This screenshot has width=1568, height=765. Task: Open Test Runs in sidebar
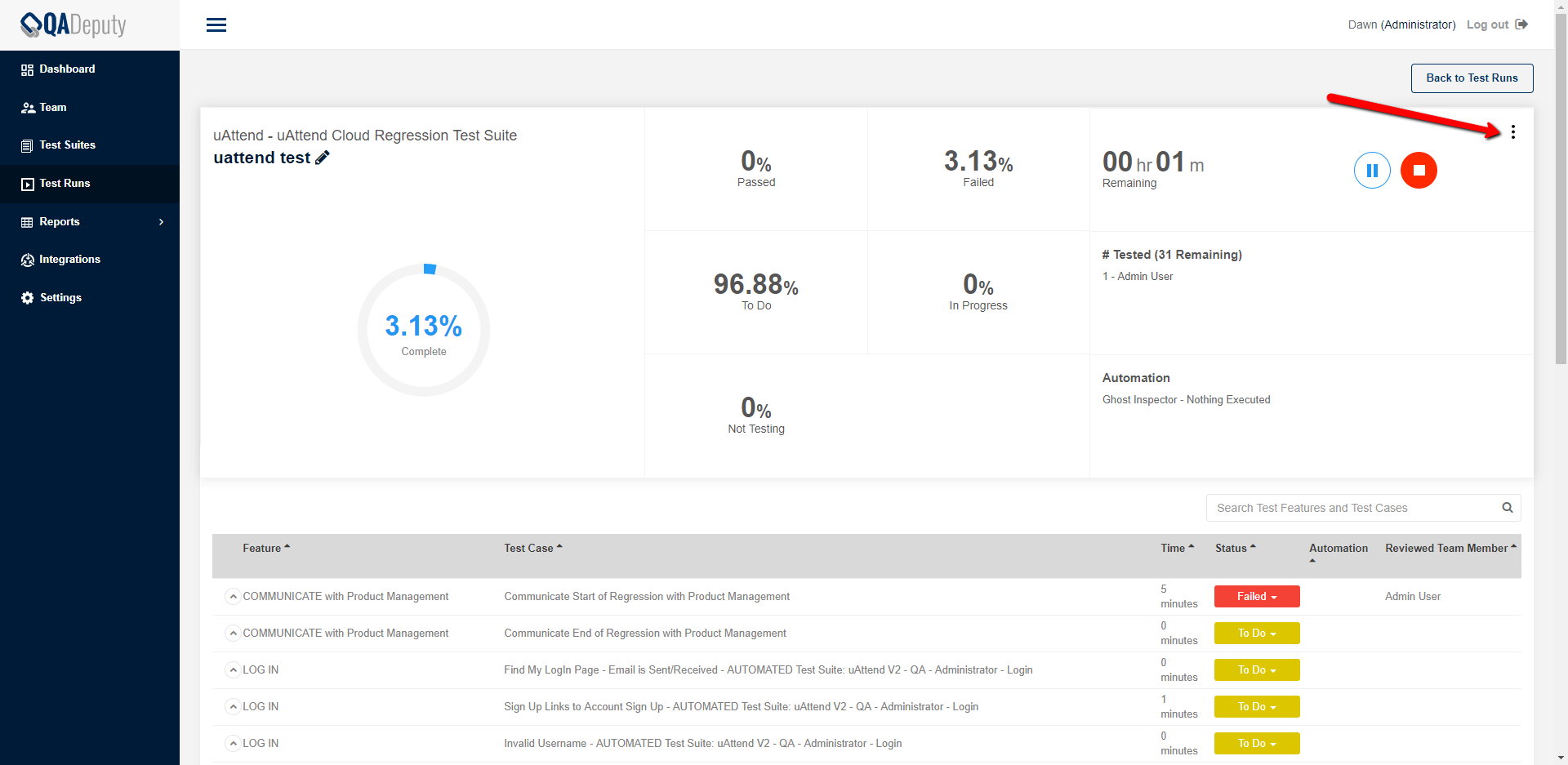[65, 184]
